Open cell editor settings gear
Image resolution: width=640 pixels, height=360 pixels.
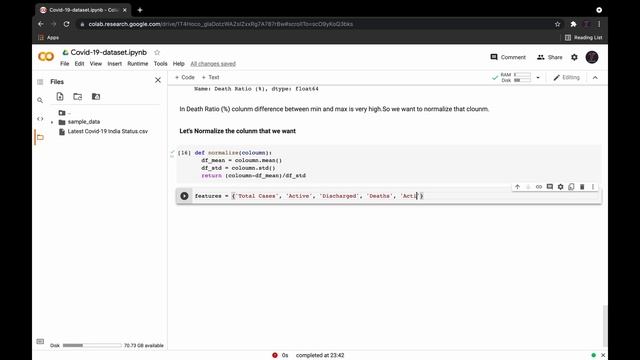(560, 187)
